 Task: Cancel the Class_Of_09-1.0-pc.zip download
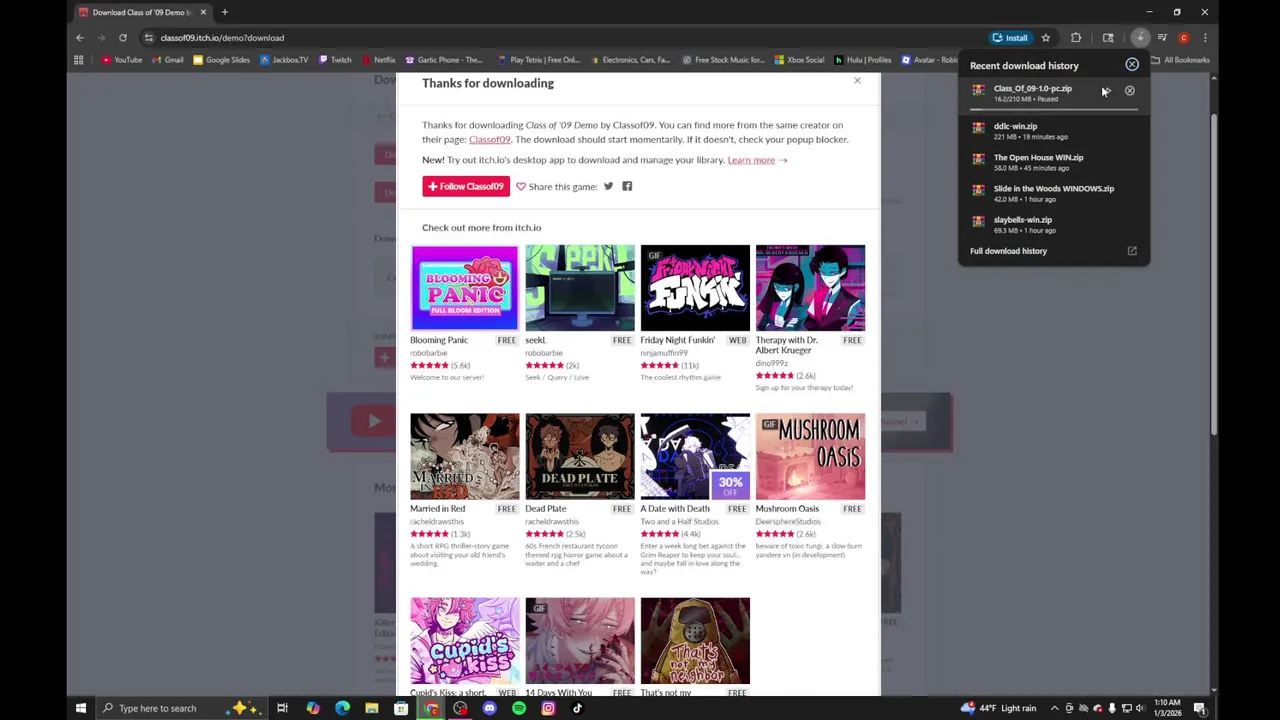pos(1130,91)
